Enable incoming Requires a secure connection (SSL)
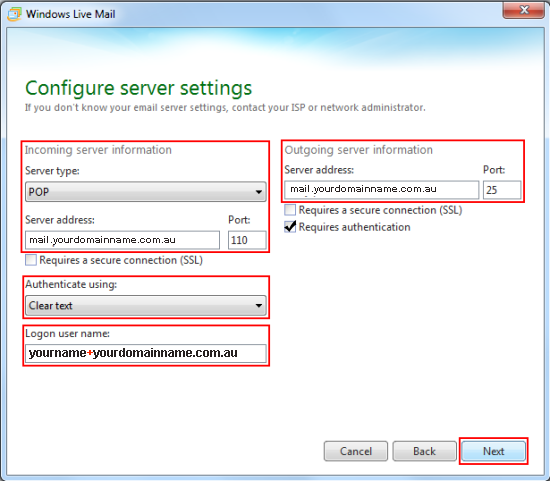Image resolution: width=550 pixels, height=481 pixels. [x=31, y=260]
